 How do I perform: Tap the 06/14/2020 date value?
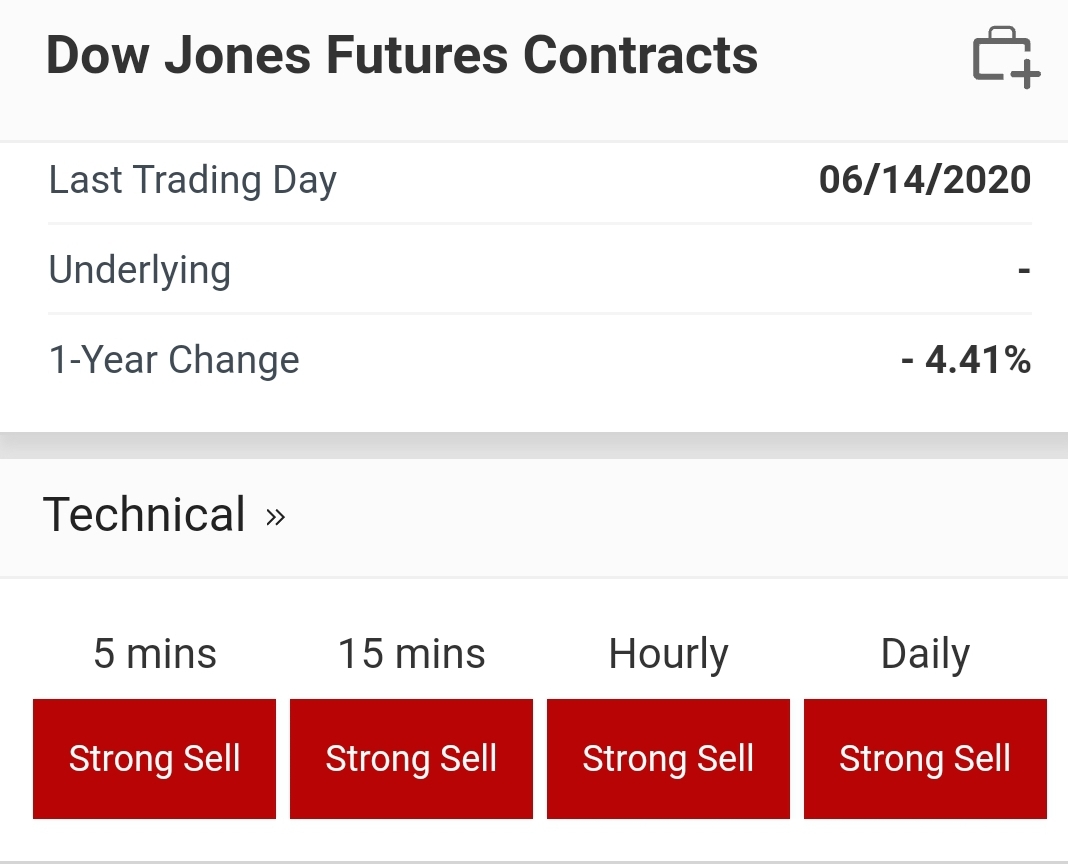click(x=925, y=180)
